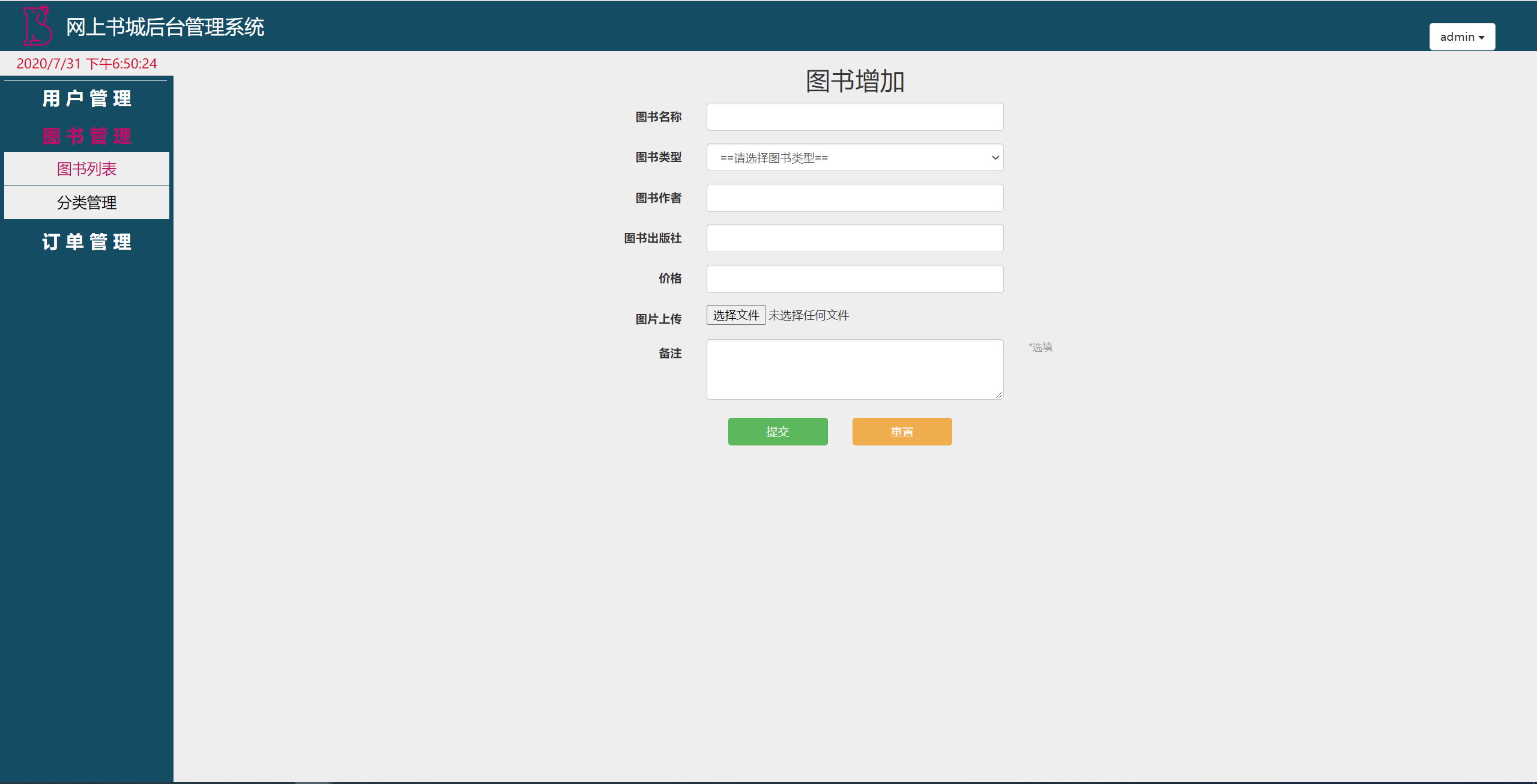1537x784 pixels.
Task: Open the admin user dropdown
Action: pos(1461,37)
